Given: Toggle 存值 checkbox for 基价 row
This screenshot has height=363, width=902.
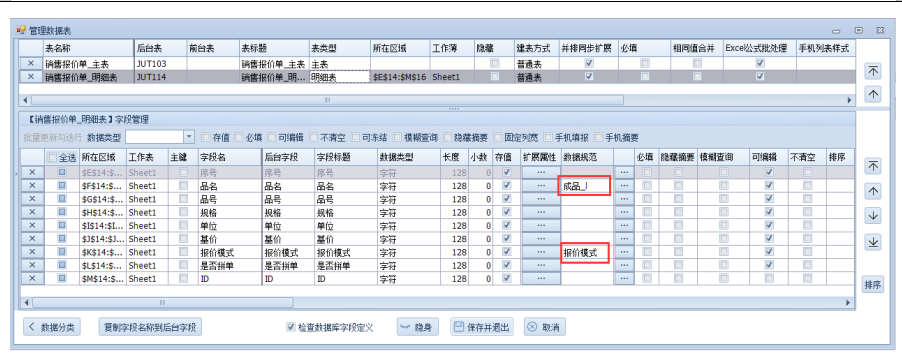Looking at the screenshot, I should 506,238.
